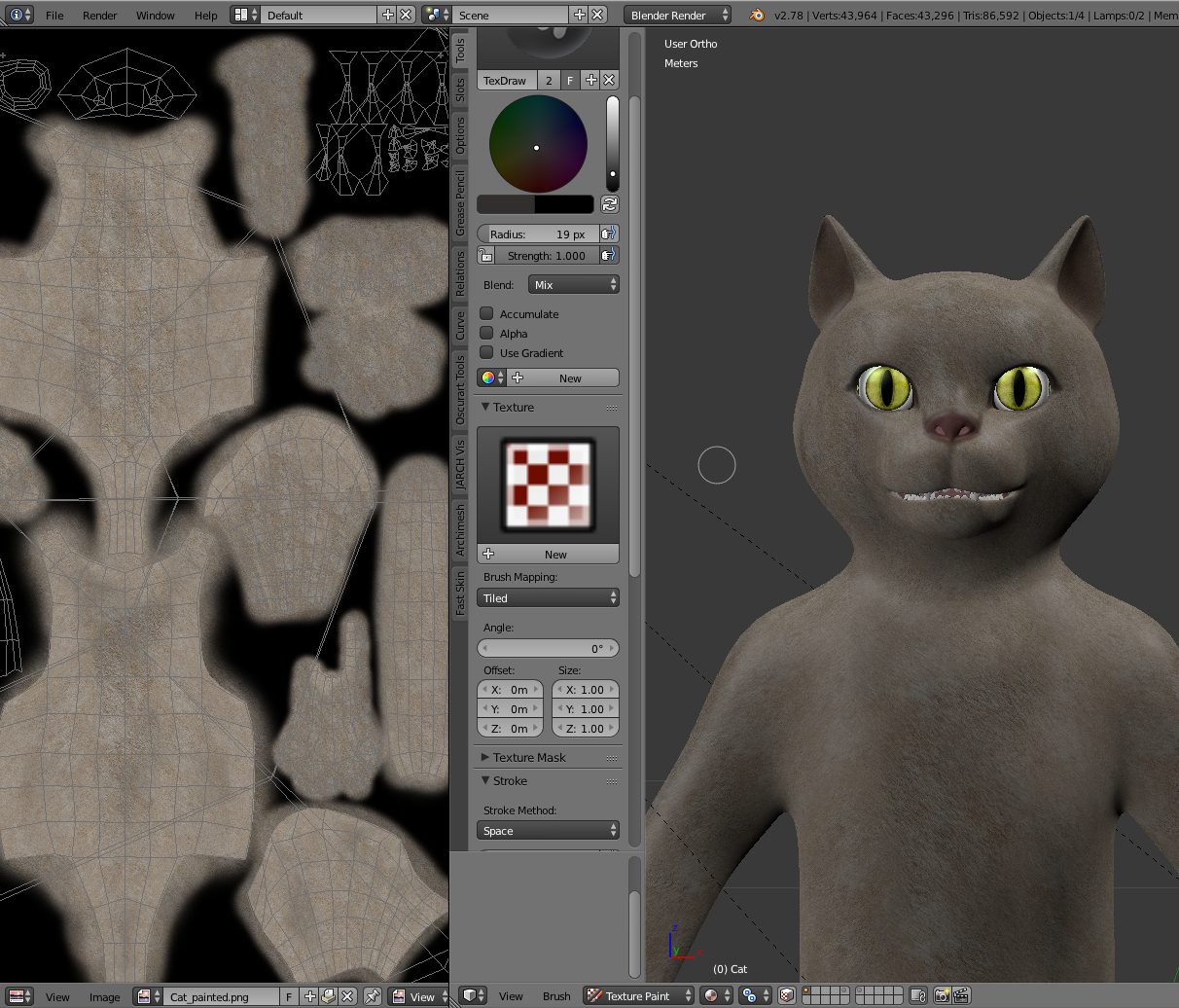The height and width of the screenshot is (1008, 1179).
Task: Open the Render menu
Action: tap(99, 15)
